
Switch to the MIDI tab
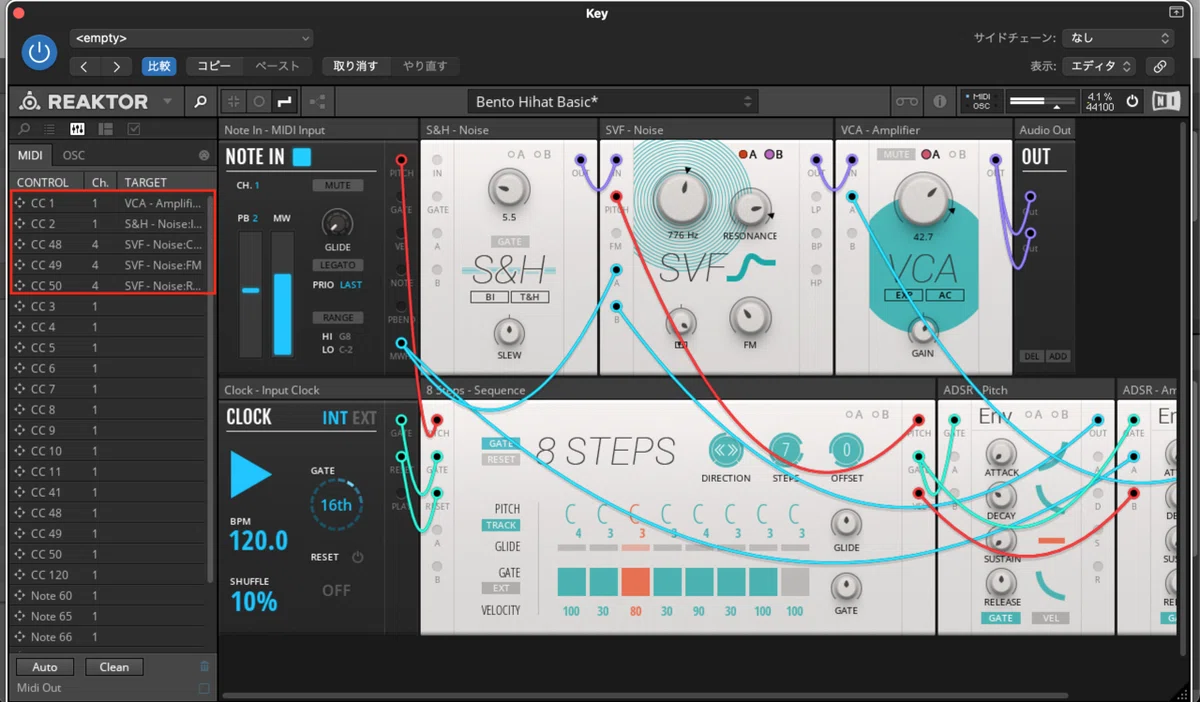tap(30, 155)
